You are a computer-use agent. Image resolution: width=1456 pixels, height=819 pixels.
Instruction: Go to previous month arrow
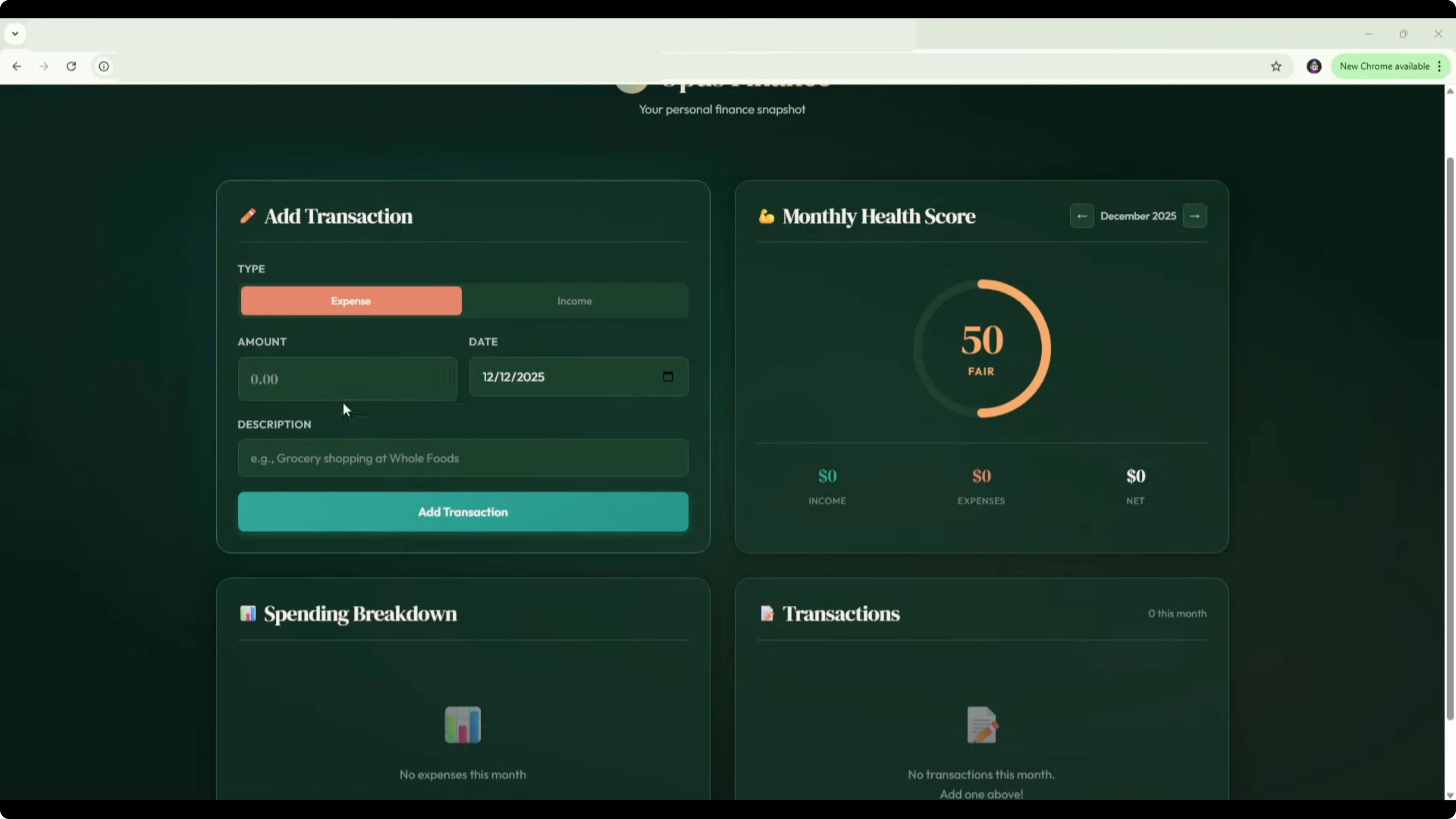click(1081, 216)
